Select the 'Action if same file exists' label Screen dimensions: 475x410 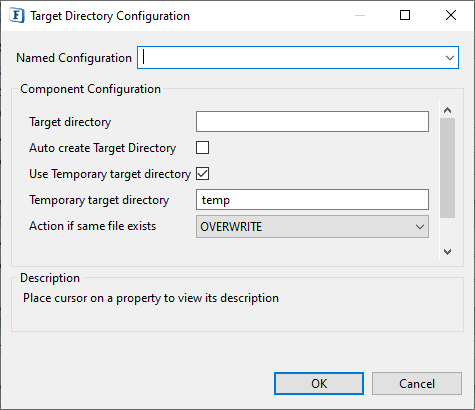tap(93, 226)
